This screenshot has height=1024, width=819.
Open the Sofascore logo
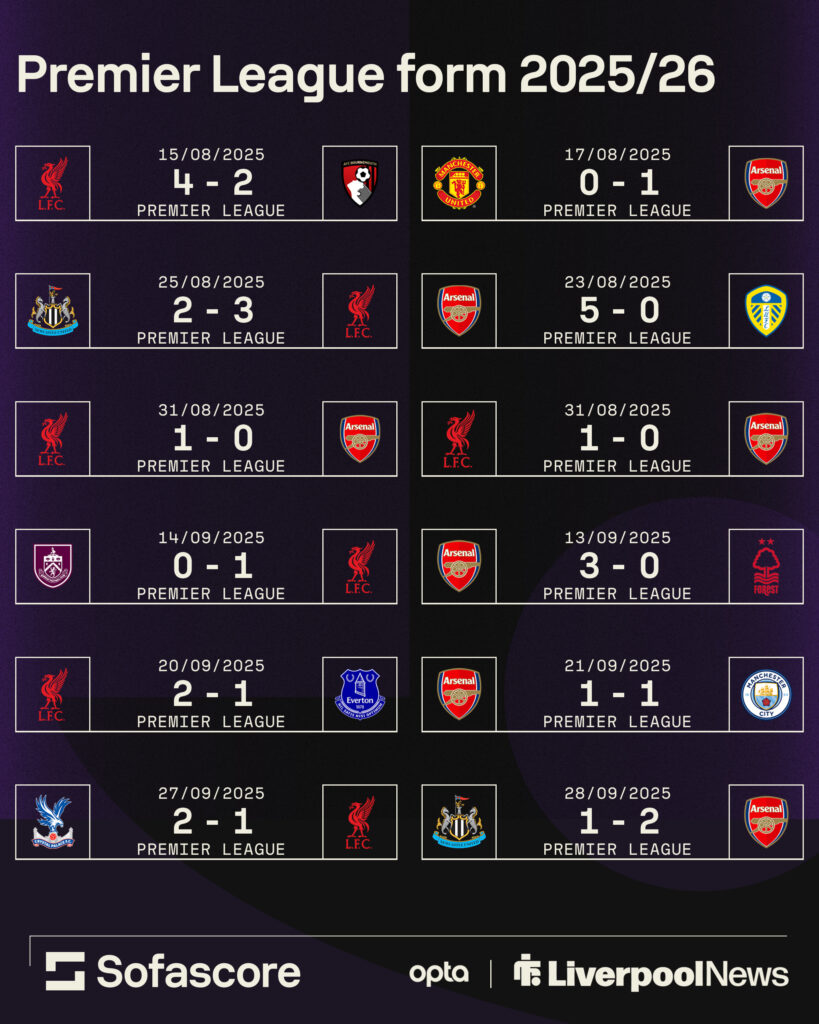[x=173, y=972]
